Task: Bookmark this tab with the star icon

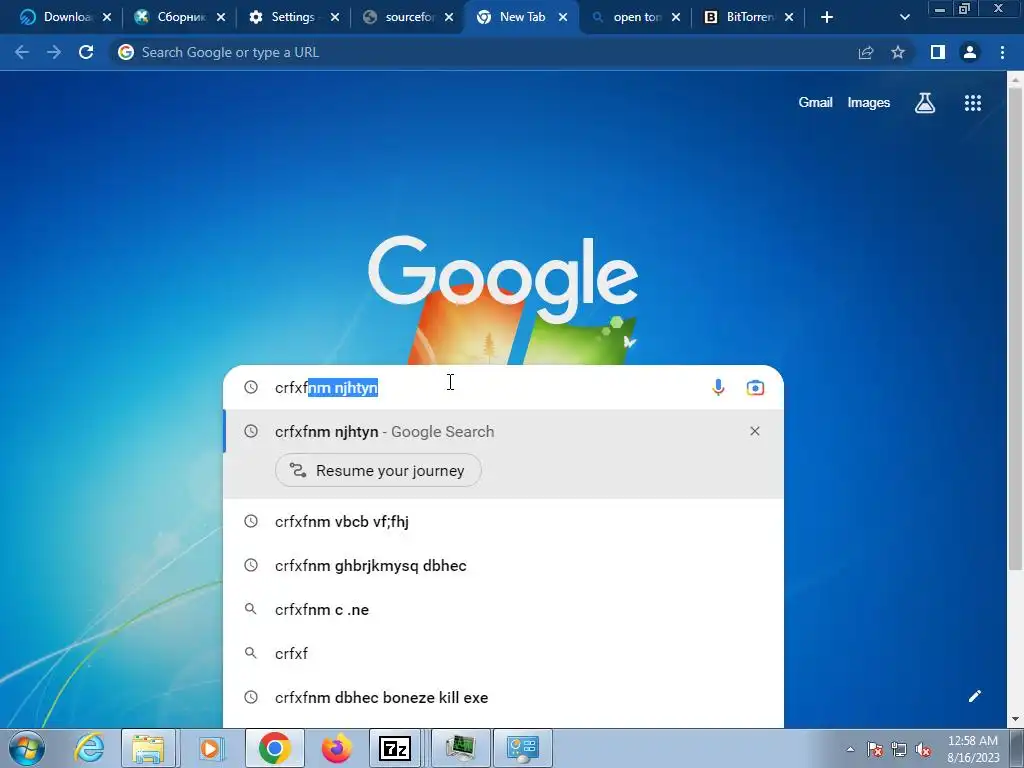Action: [898, 52]
